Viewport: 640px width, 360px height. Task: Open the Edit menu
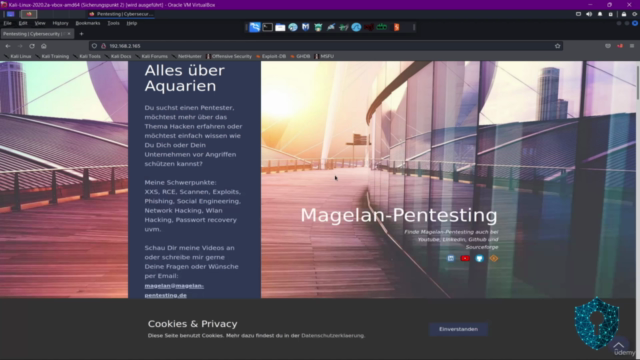point(23,23)
